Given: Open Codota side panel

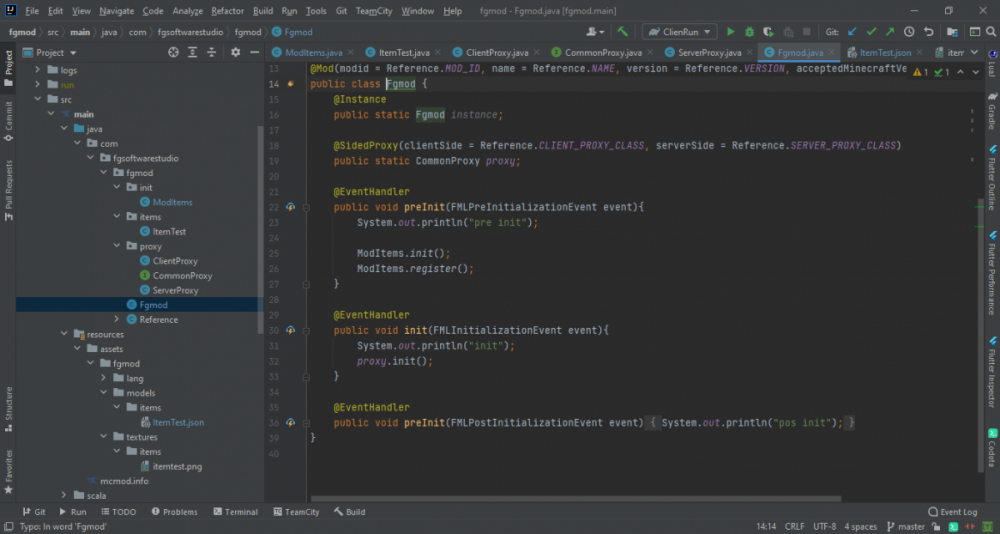Looking at the screenshot, I should tap(992, 448).
